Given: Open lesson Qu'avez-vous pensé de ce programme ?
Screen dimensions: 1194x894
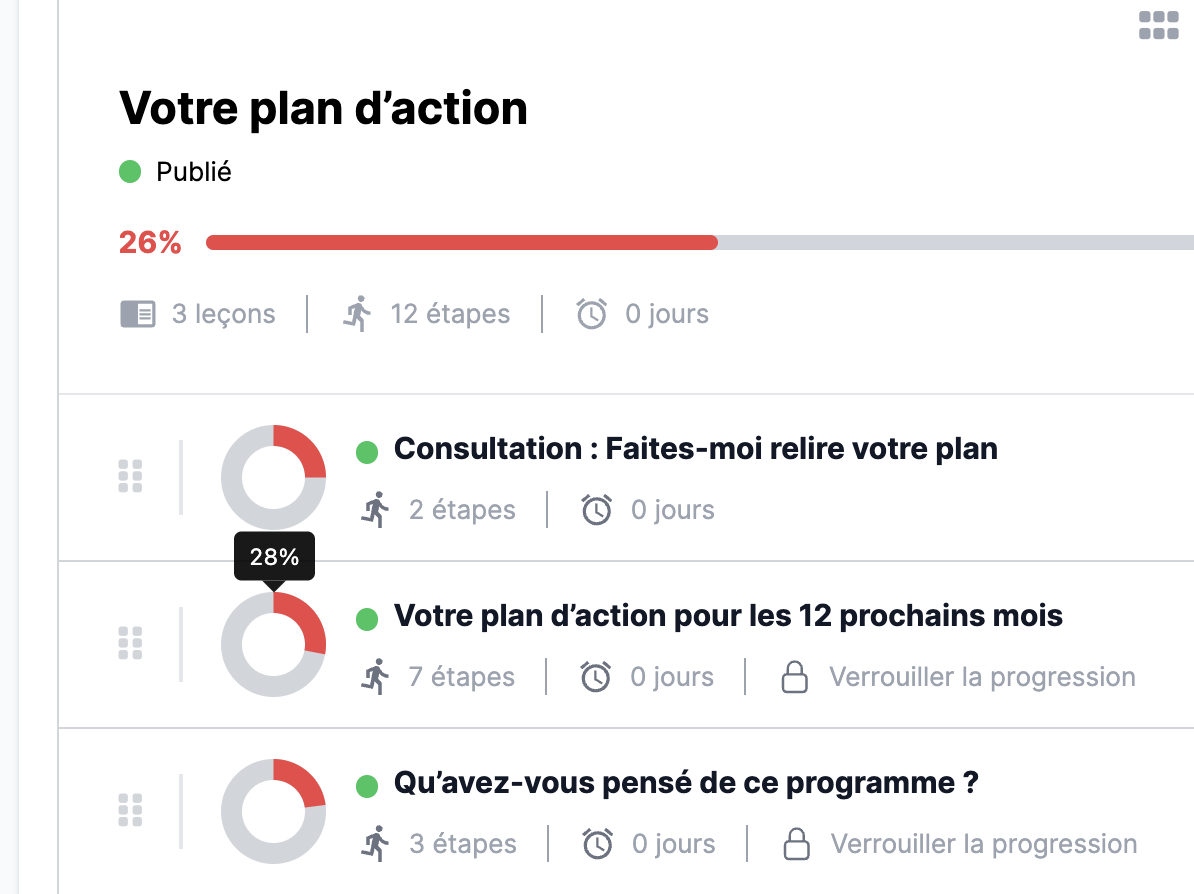Looking at the screenshot, I should click(686, 782).
